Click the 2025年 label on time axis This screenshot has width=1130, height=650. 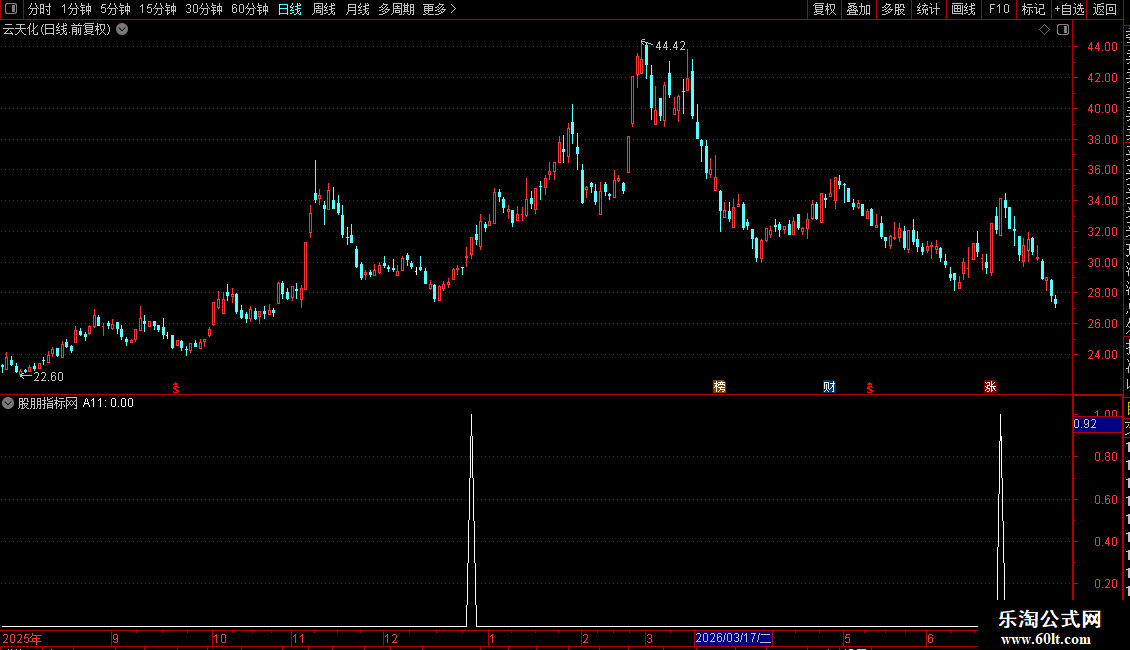coord(22,639)
